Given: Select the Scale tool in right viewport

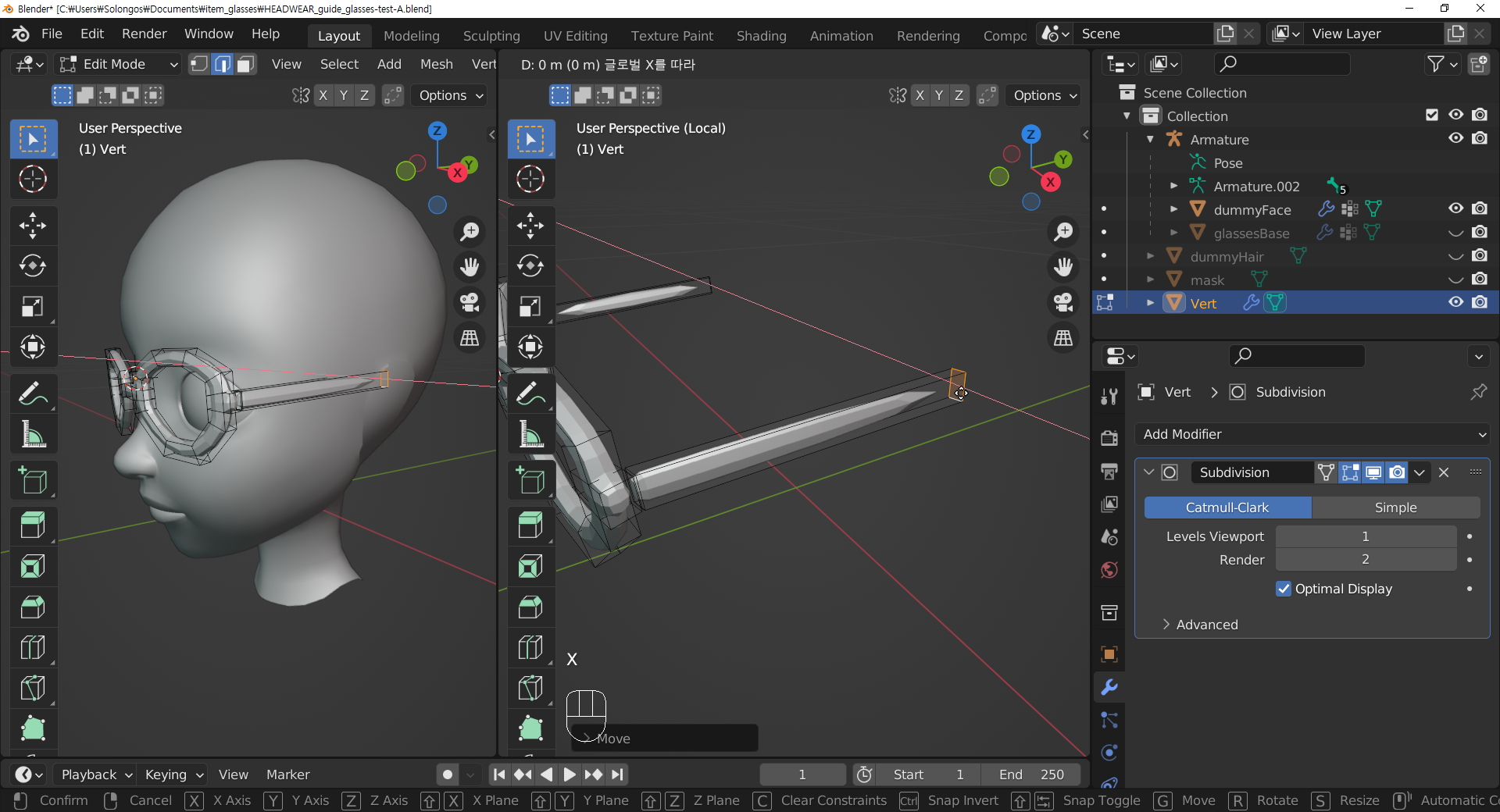Looking at the screenshot, I should (530, 307).
